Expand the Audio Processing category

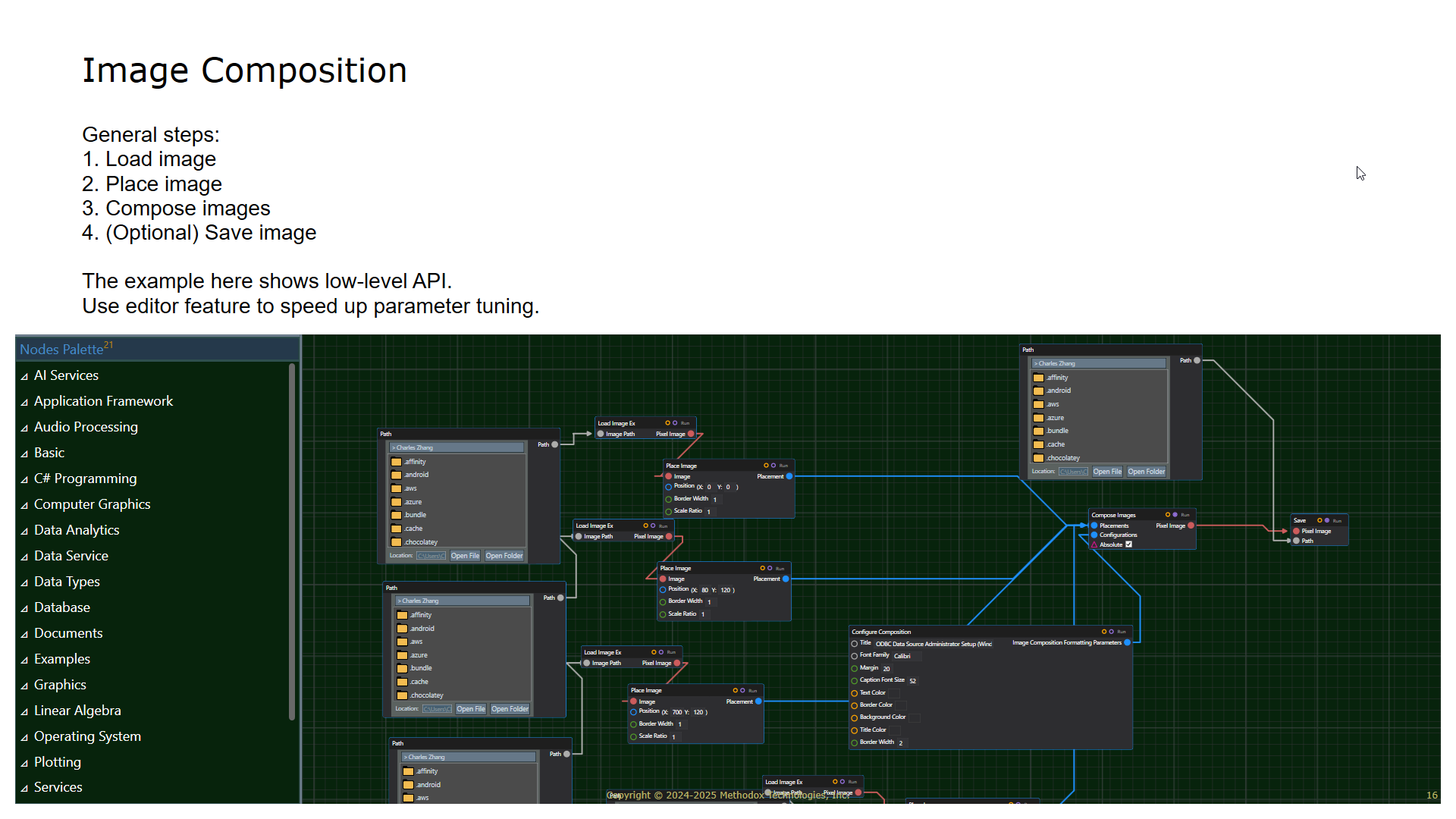point(24,428)
